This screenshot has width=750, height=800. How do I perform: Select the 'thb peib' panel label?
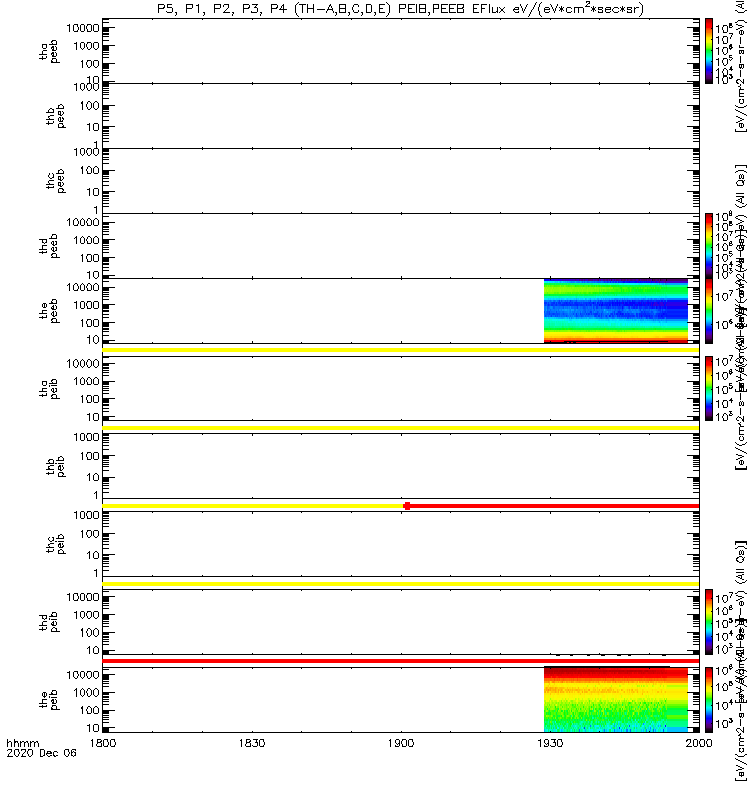point(55,466)
